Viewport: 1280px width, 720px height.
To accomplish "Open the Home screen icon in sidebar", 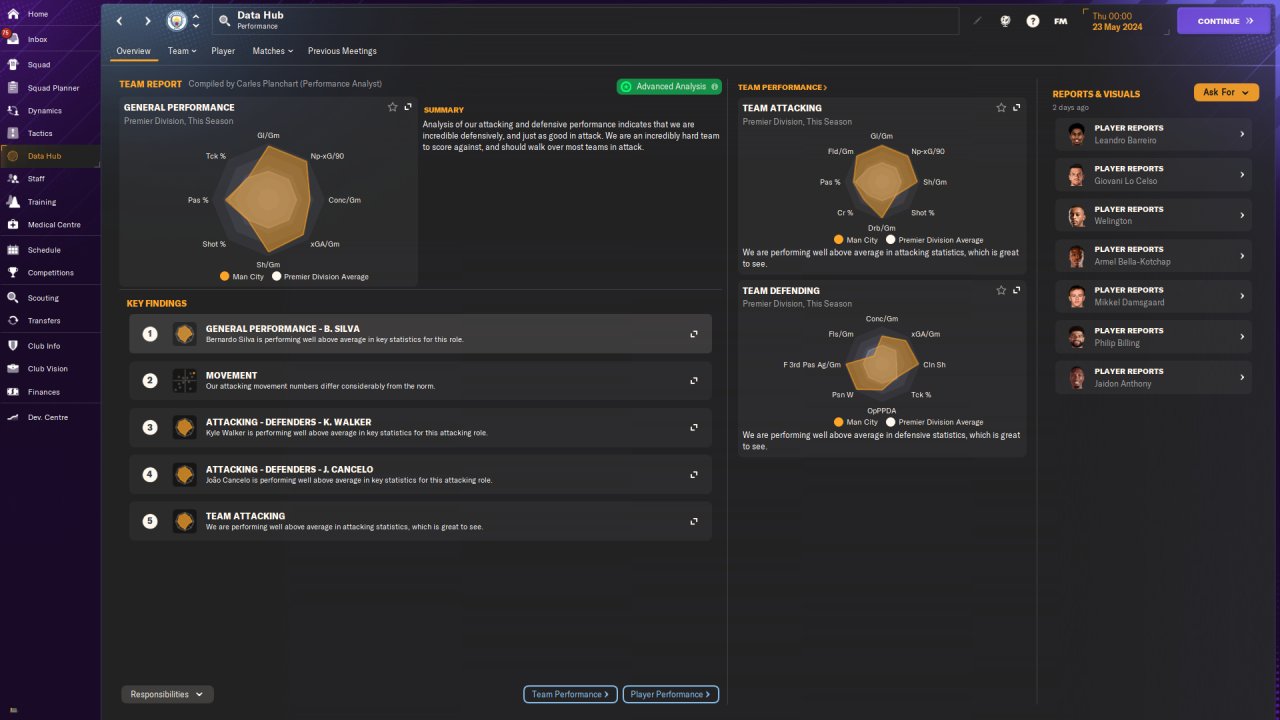I will (13, 14).
